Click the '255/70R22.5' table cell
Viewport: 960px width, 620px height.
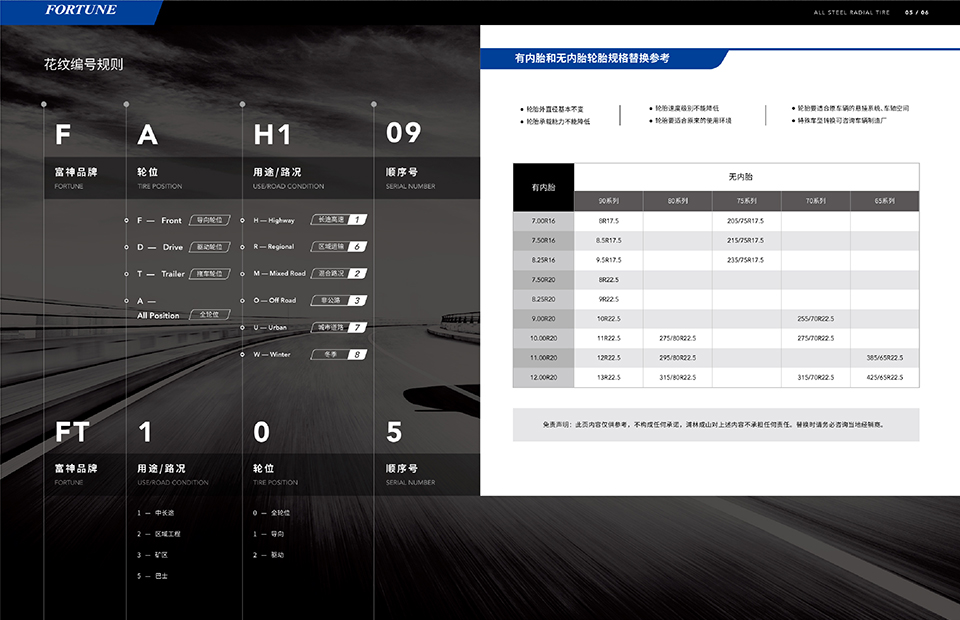pyautogui.click(x=816, y=319)
